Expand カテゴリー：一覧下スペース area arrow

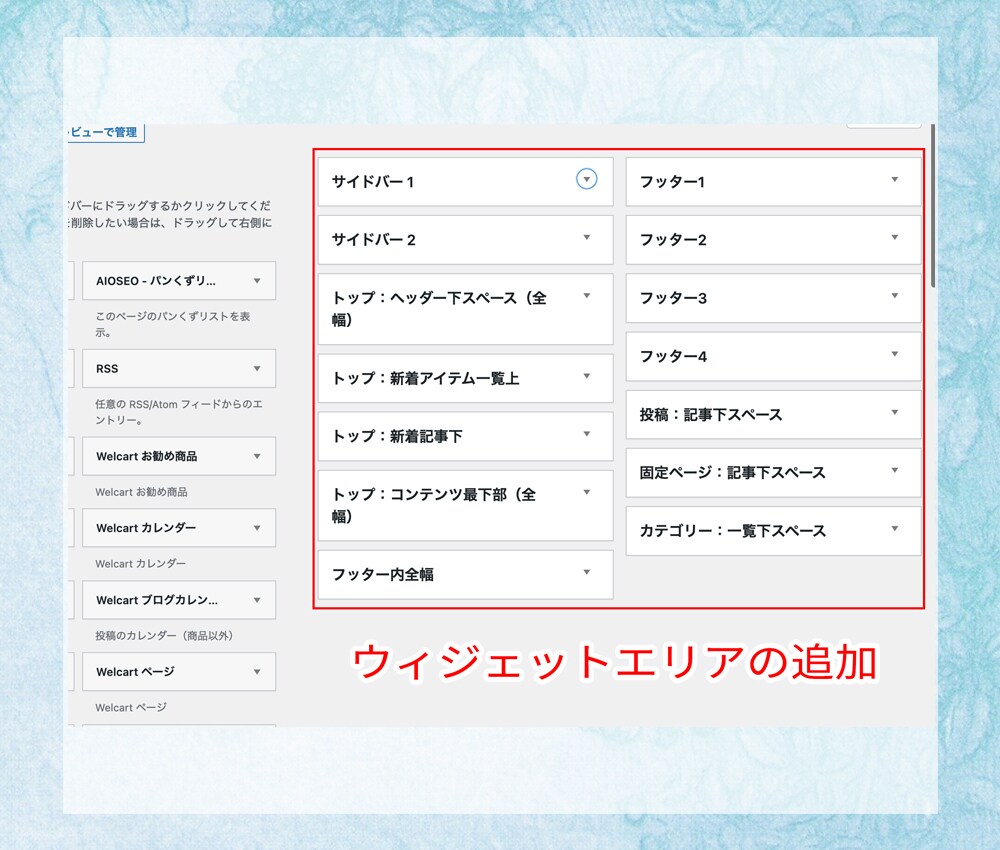(x=895, y=529)
